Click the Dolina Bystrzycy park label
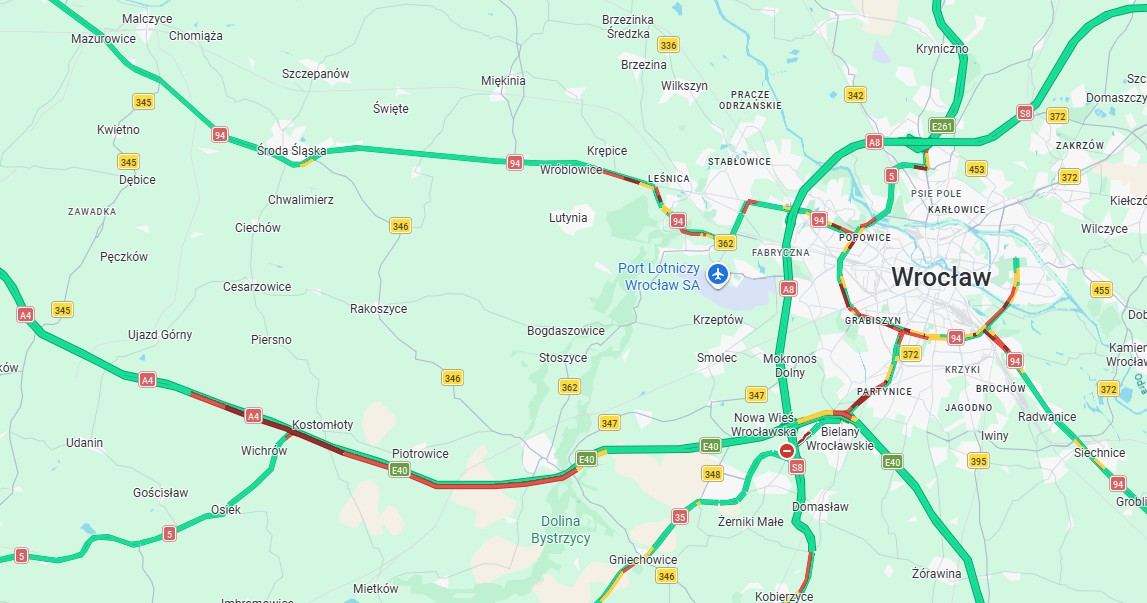This screenshot has width=1147, height=603. click(x=560, y=530)
